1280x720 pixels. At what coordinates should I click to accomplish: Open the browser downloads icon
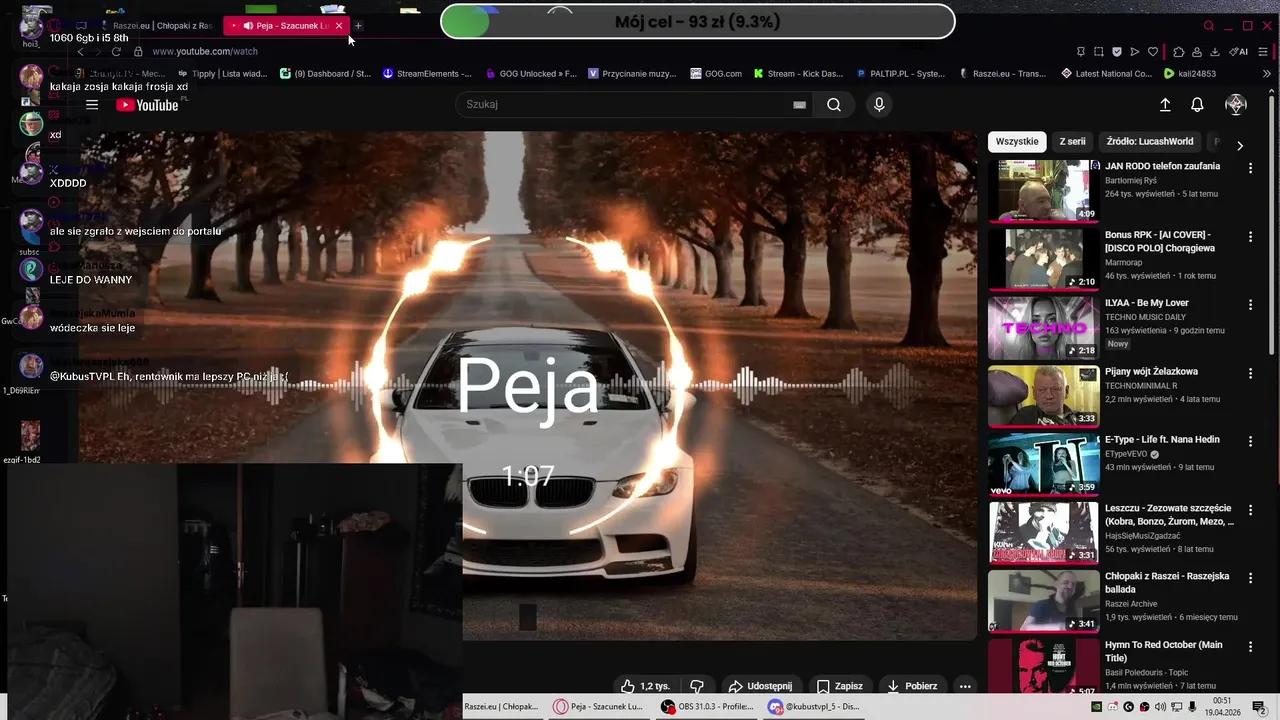[1215, 51]
